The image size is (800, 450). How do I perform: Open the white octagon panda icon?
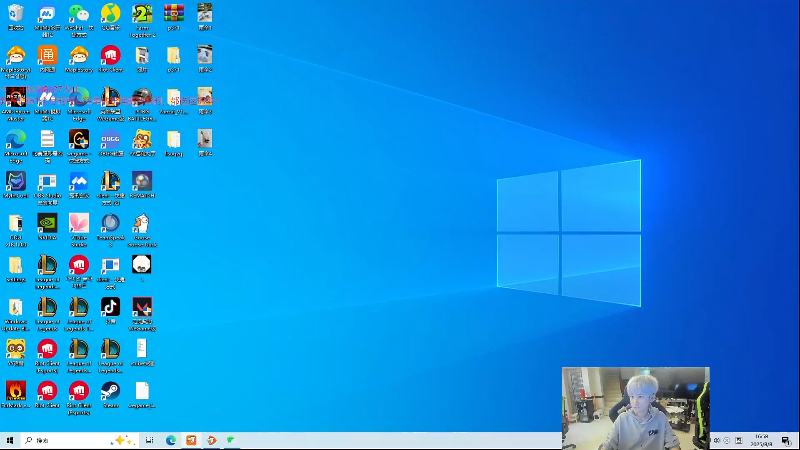click(x=142, y=265)
